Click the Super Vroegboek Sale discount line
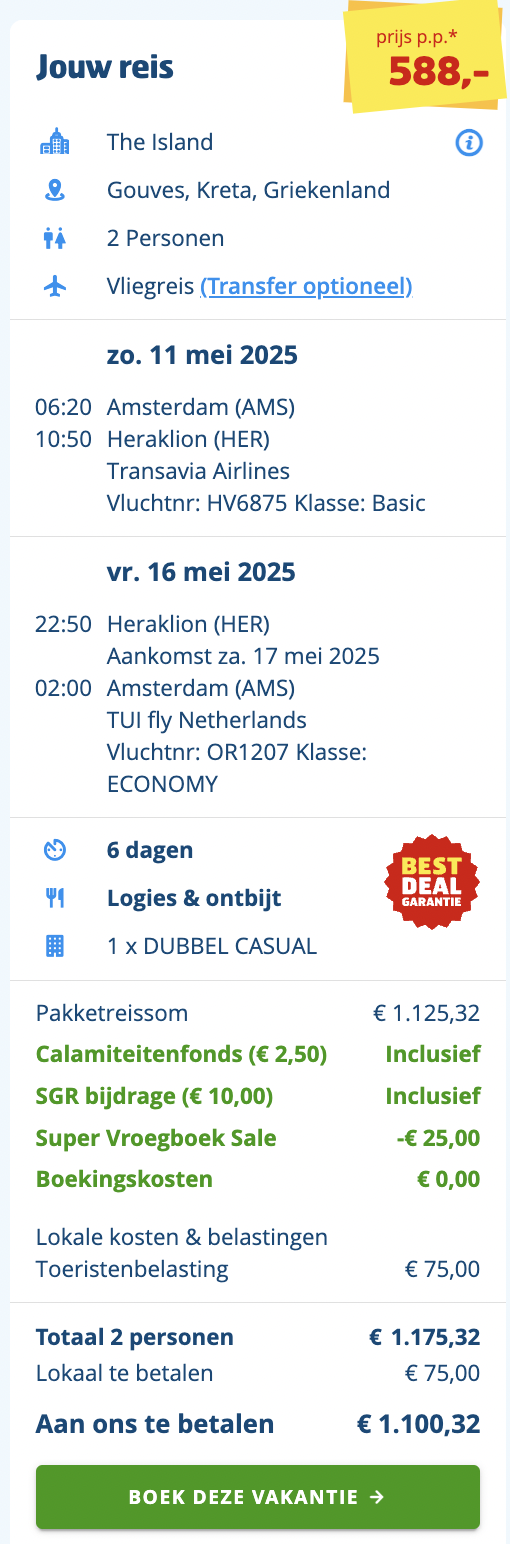This screenshot has height=1544, width=510. coord(258,1138)
